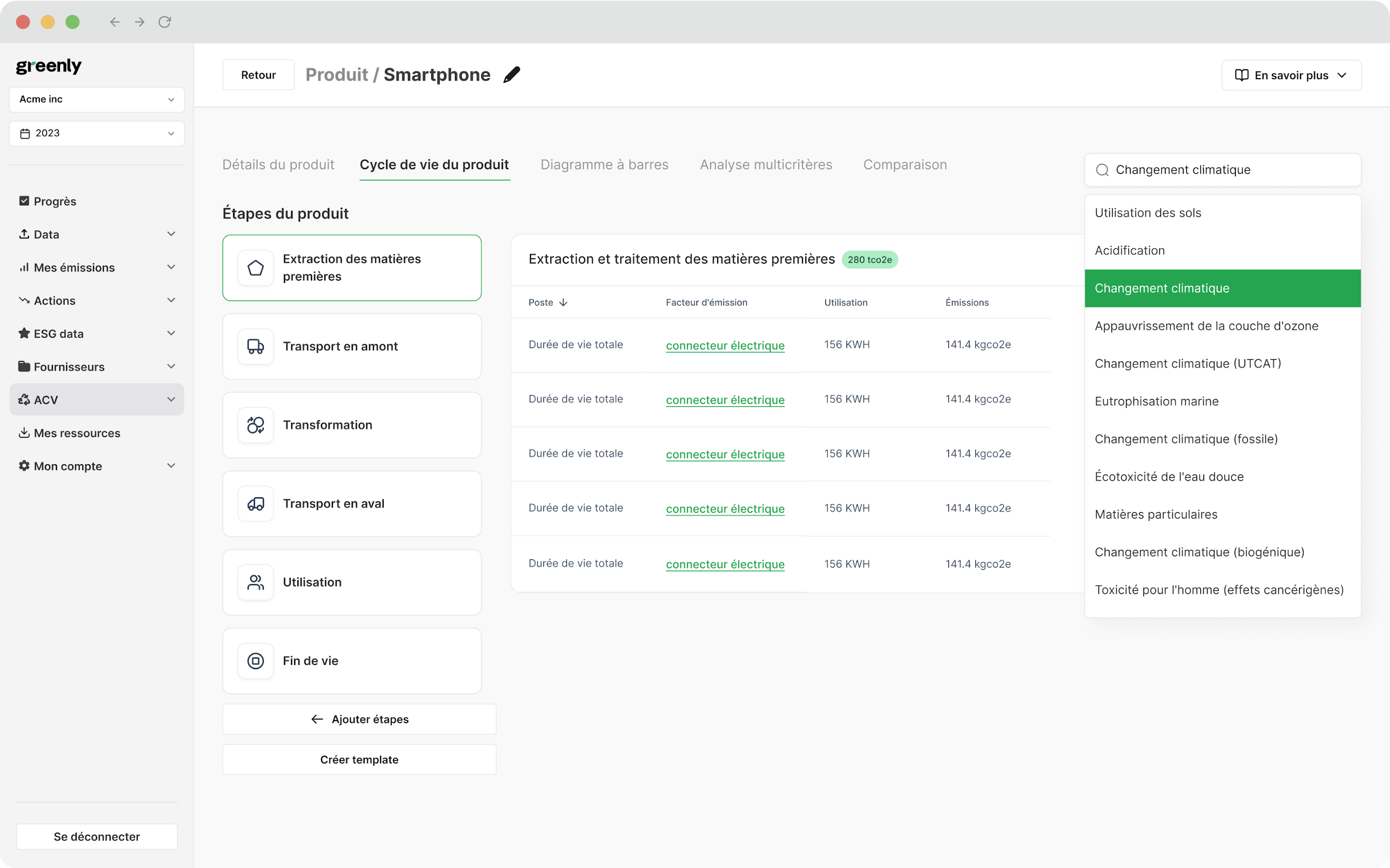Click the Fin de vie step icon
The width and height of the screenshot is (1390, 868).
(x=255, y=660)
